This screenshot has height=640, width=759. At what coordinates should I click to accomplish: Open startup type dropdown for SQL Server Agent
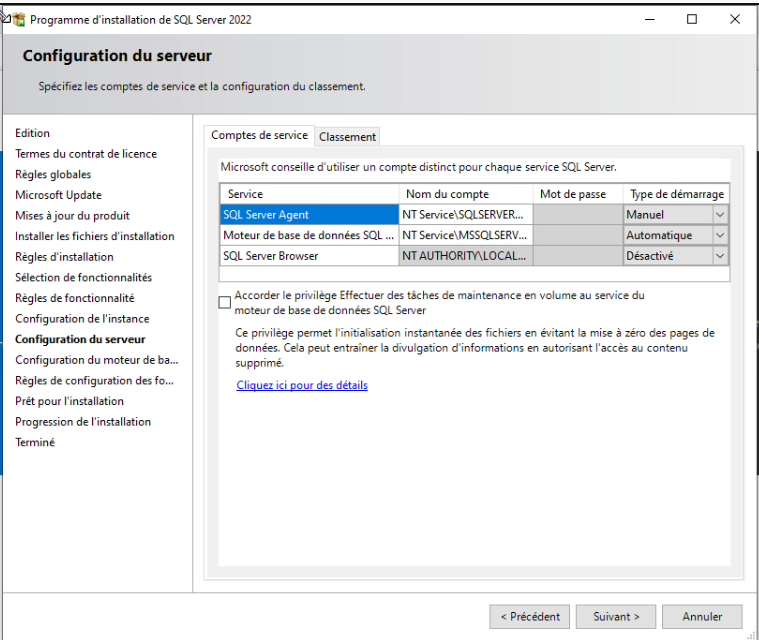(x=720, y=214)
